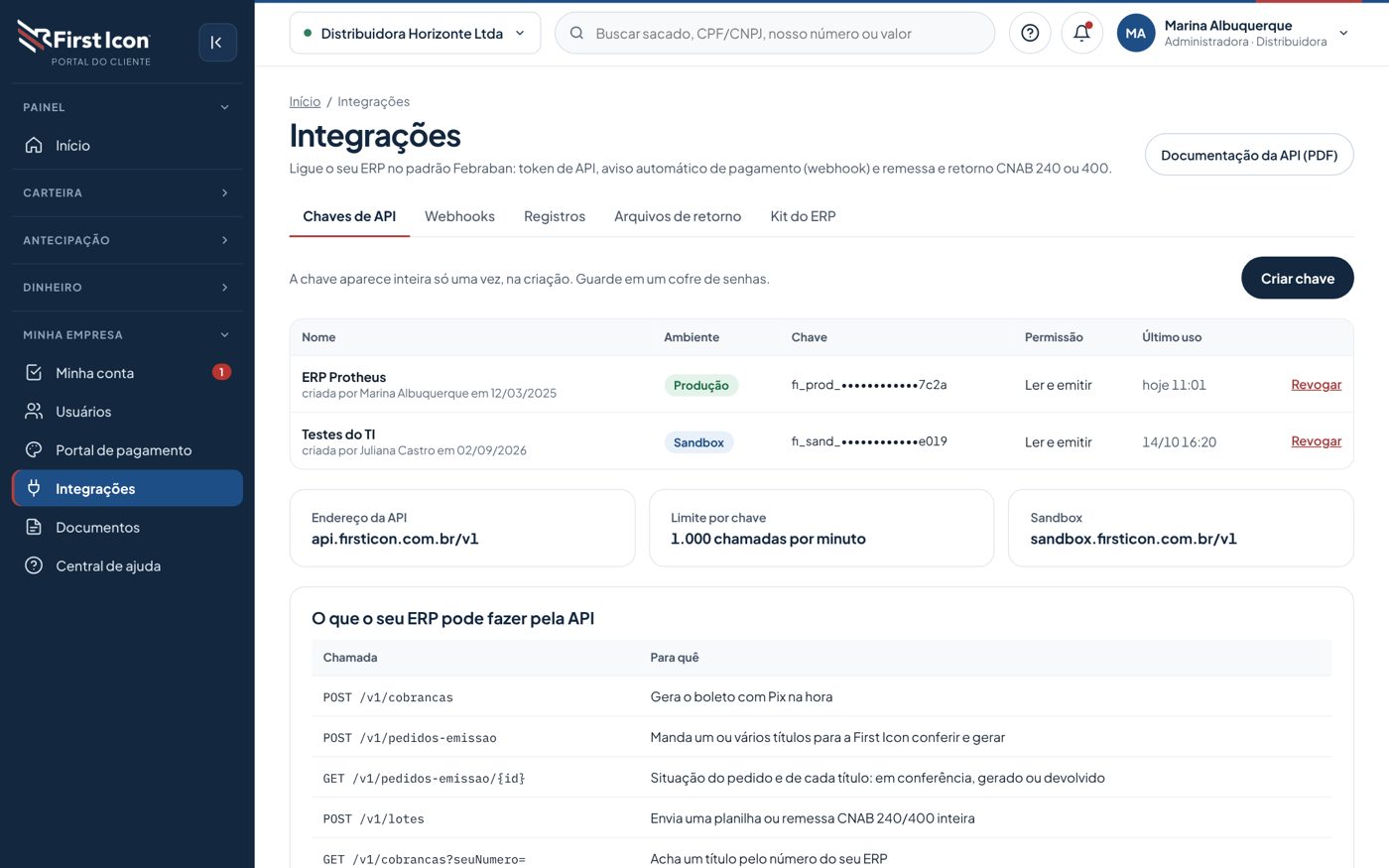Click the MA user avatar

click(1136, 33)
